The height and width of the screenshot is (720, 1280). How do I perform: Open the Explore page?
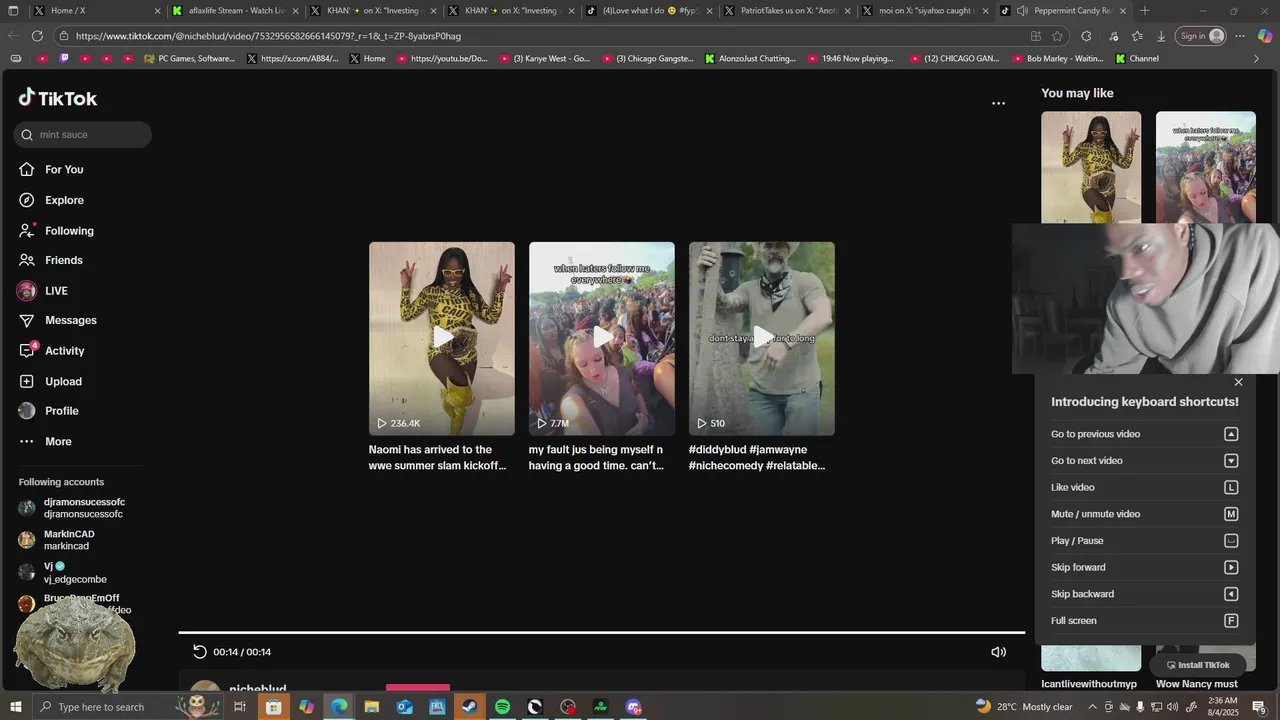[x=64, y=200]
